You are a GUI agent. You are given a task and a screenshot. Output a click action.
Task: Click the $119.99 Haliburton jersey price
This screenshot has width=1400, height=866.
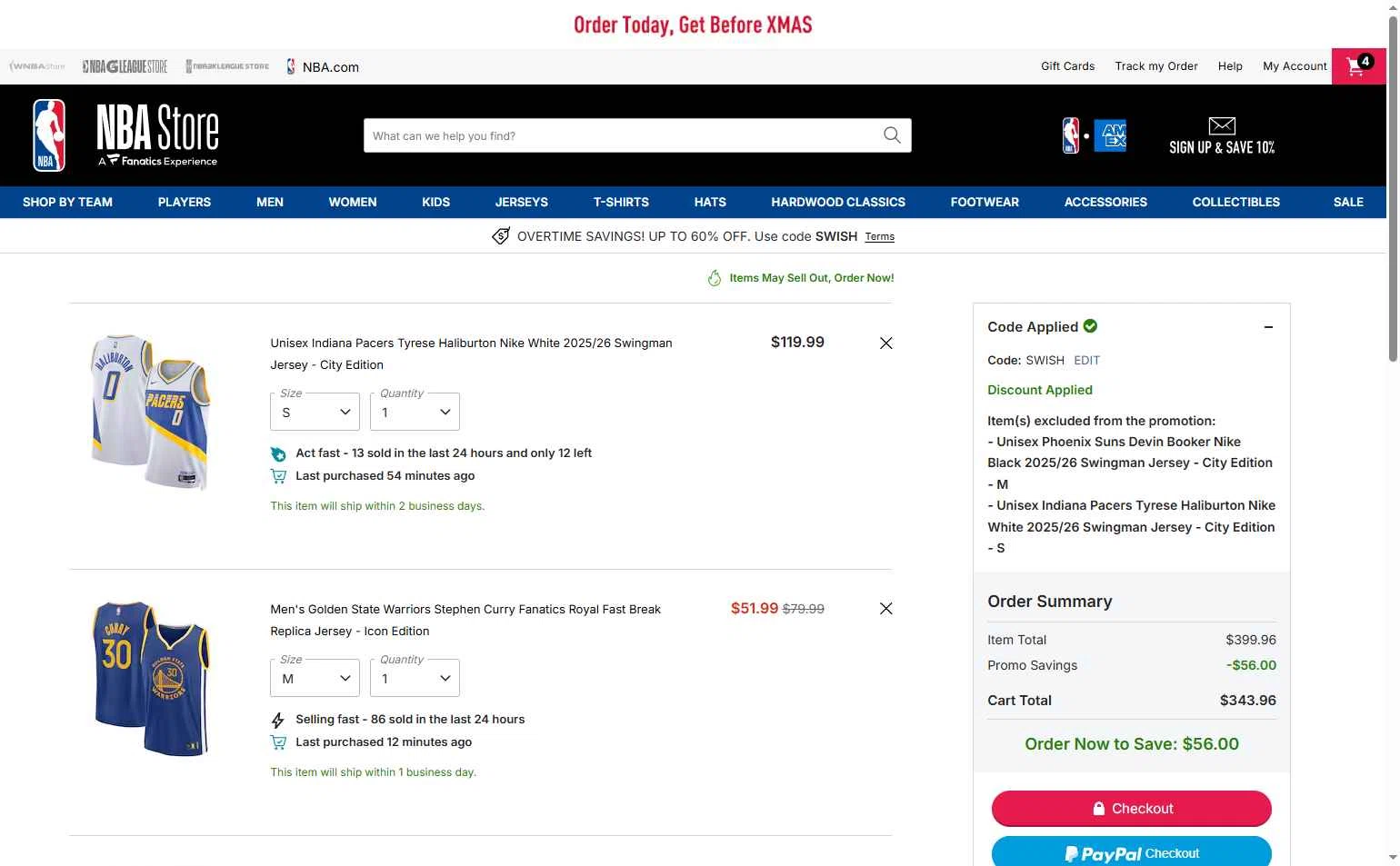(x=797, y=343)
